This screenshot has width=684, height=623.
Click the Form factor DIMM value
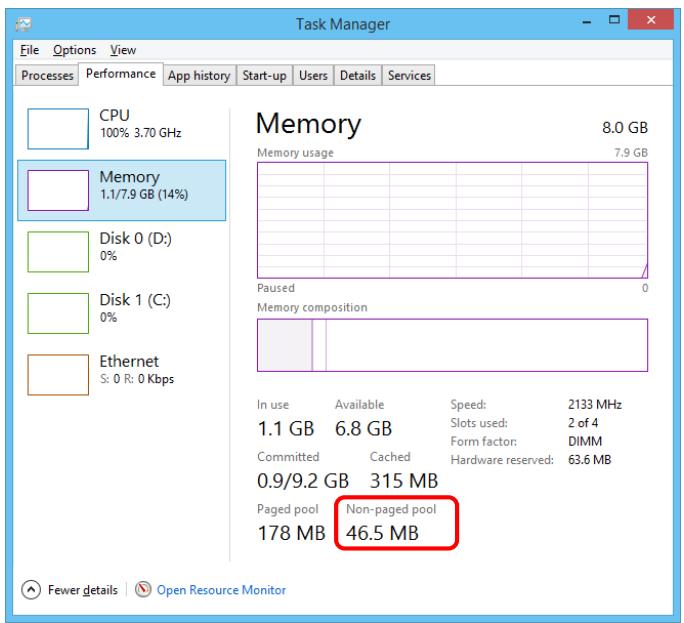585,441
